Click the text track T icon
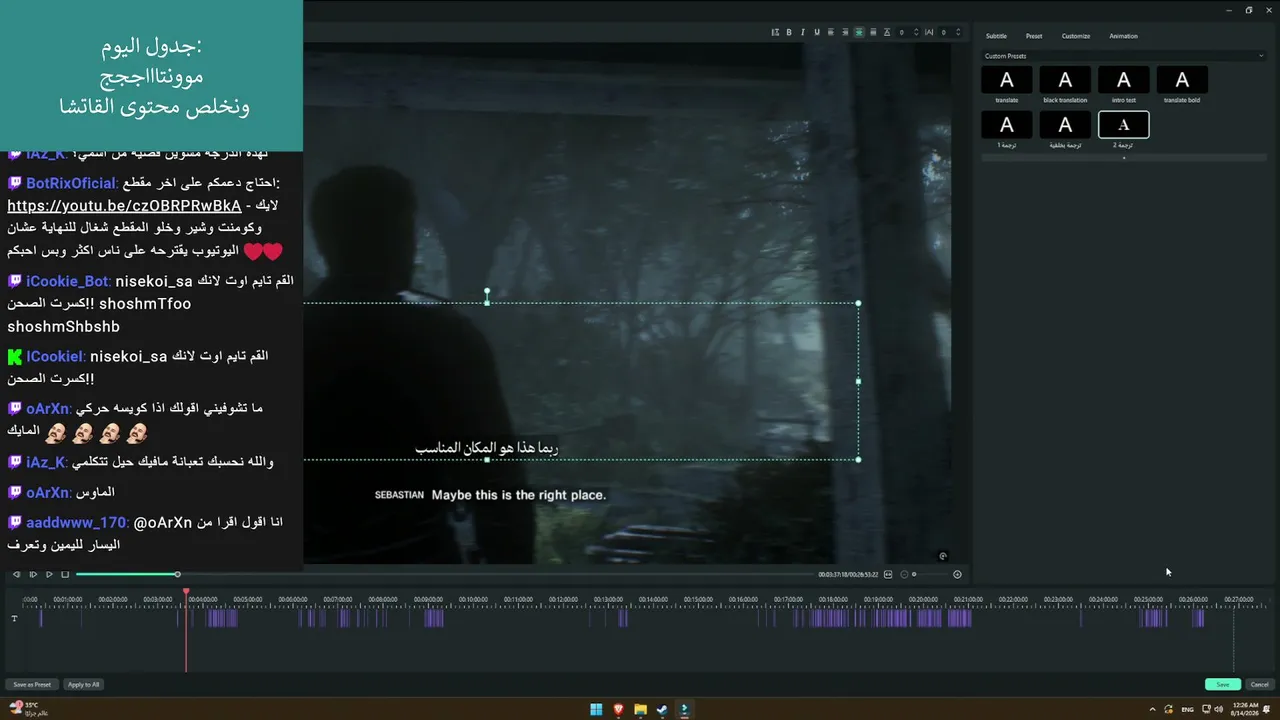 (x=14, y=619)
